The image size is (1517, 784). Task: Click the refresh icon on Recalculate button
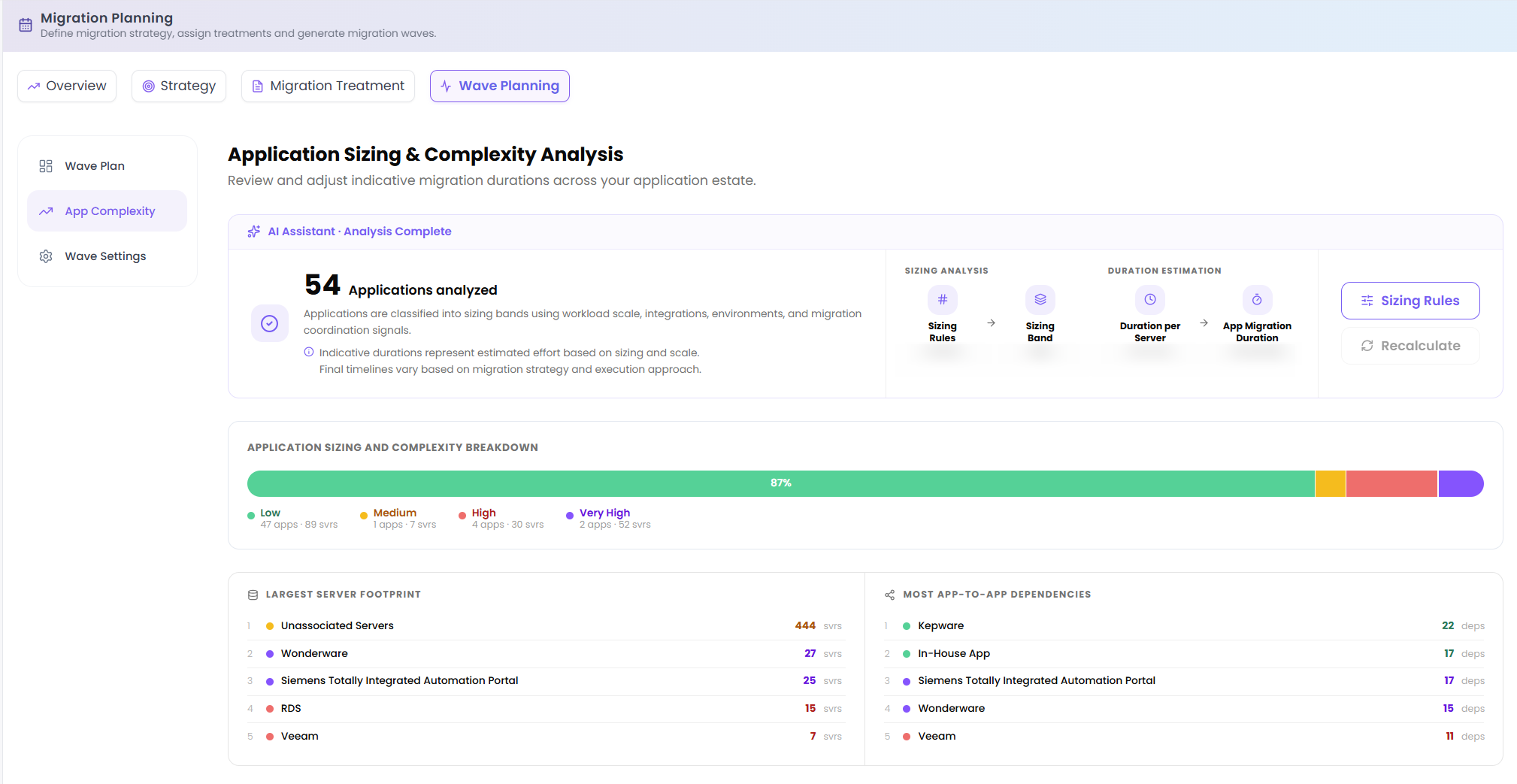pos(1367,346)
